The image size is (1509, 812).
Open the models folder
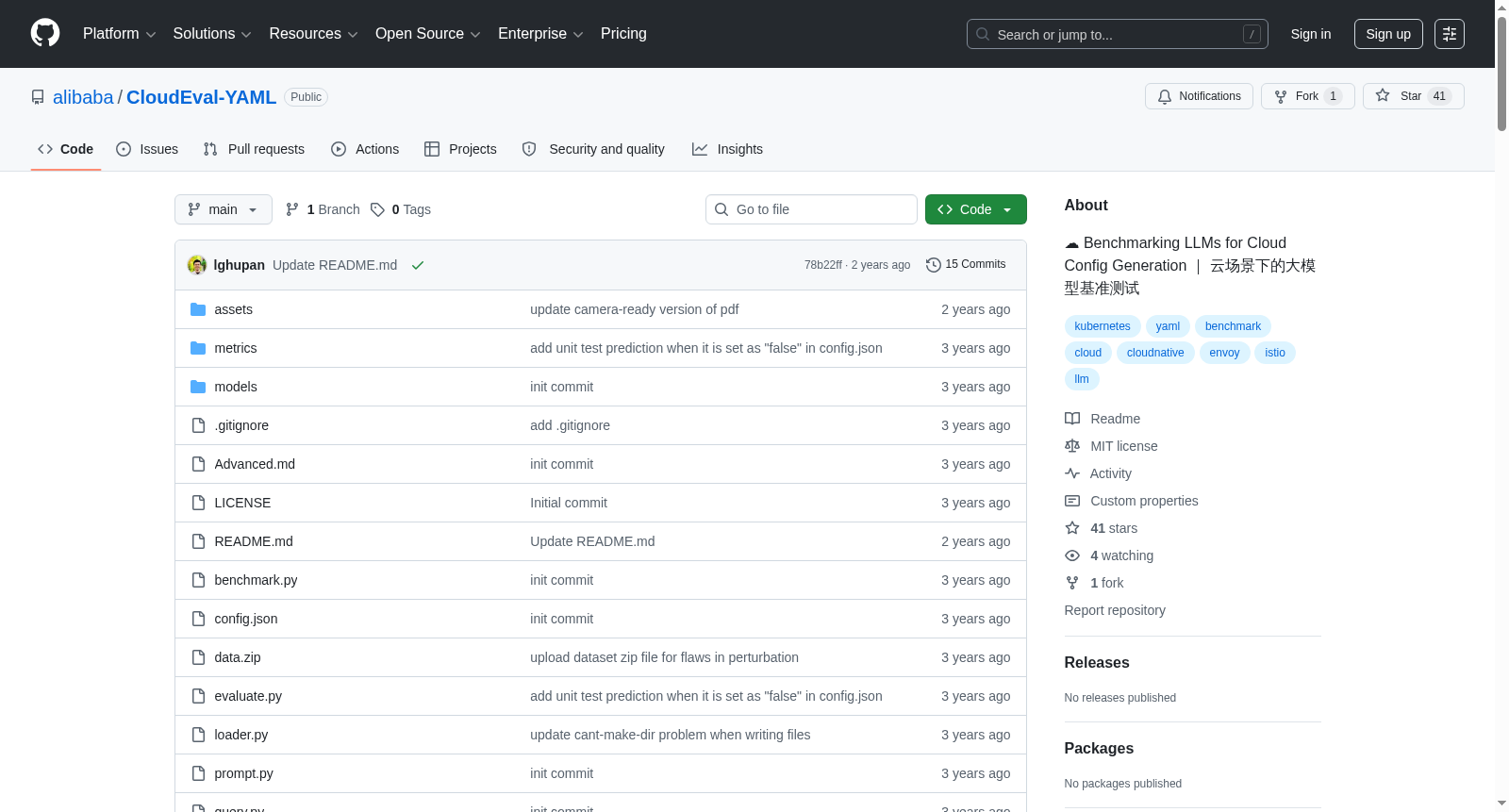coord(236,387)
